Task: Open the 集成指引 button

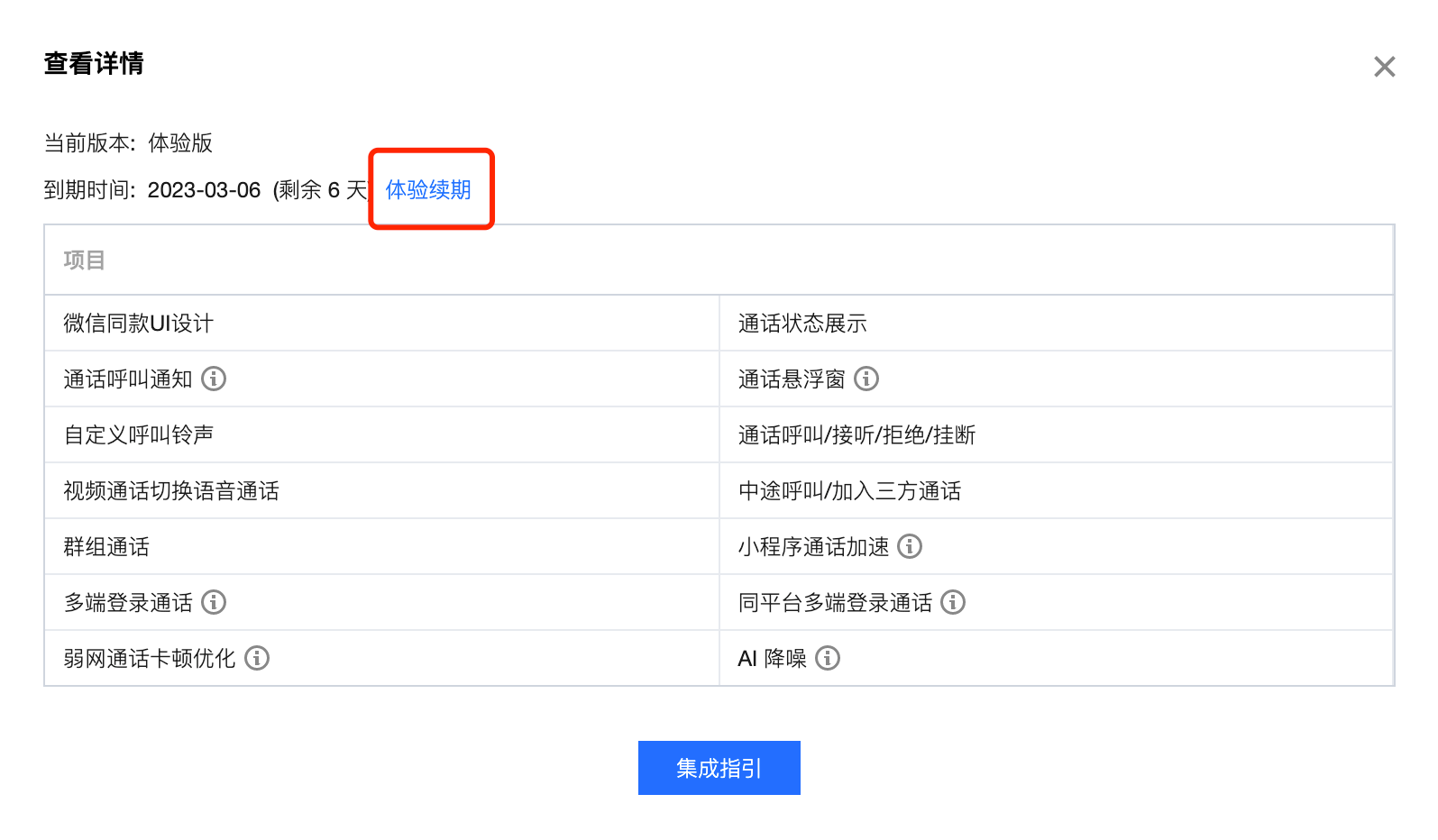Action: coord(719,768)
